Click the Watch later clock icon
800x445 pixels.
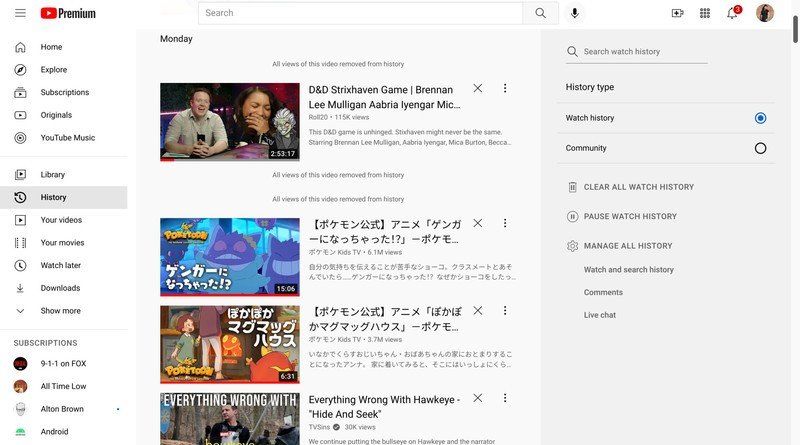[x=20, y=265]
